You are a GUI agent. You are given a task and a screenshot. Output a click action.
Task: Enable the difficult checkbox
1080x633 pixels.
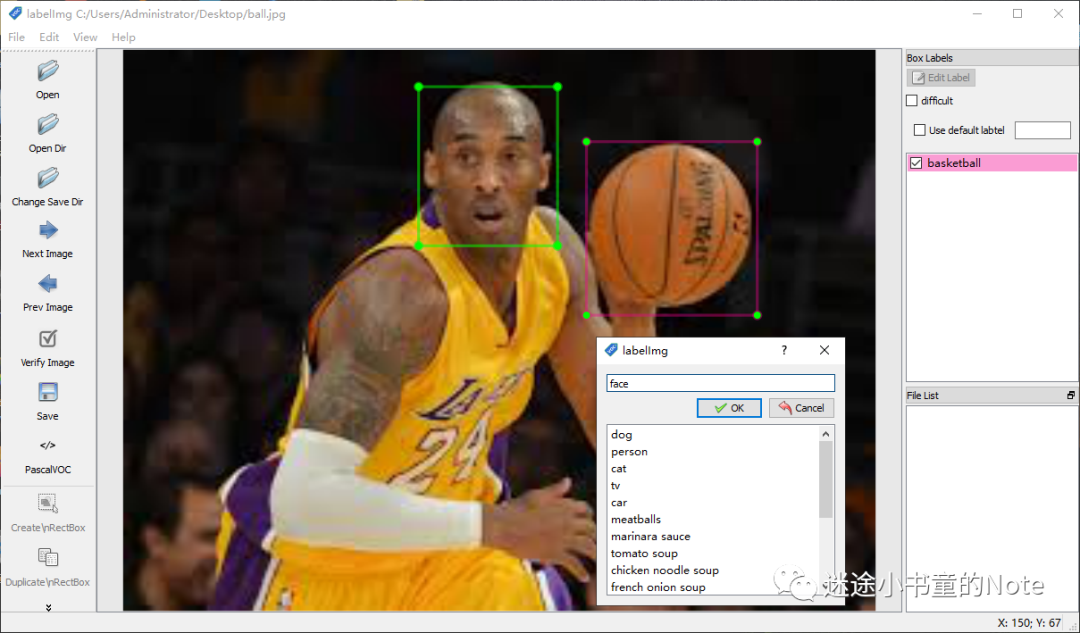(912, 101)
